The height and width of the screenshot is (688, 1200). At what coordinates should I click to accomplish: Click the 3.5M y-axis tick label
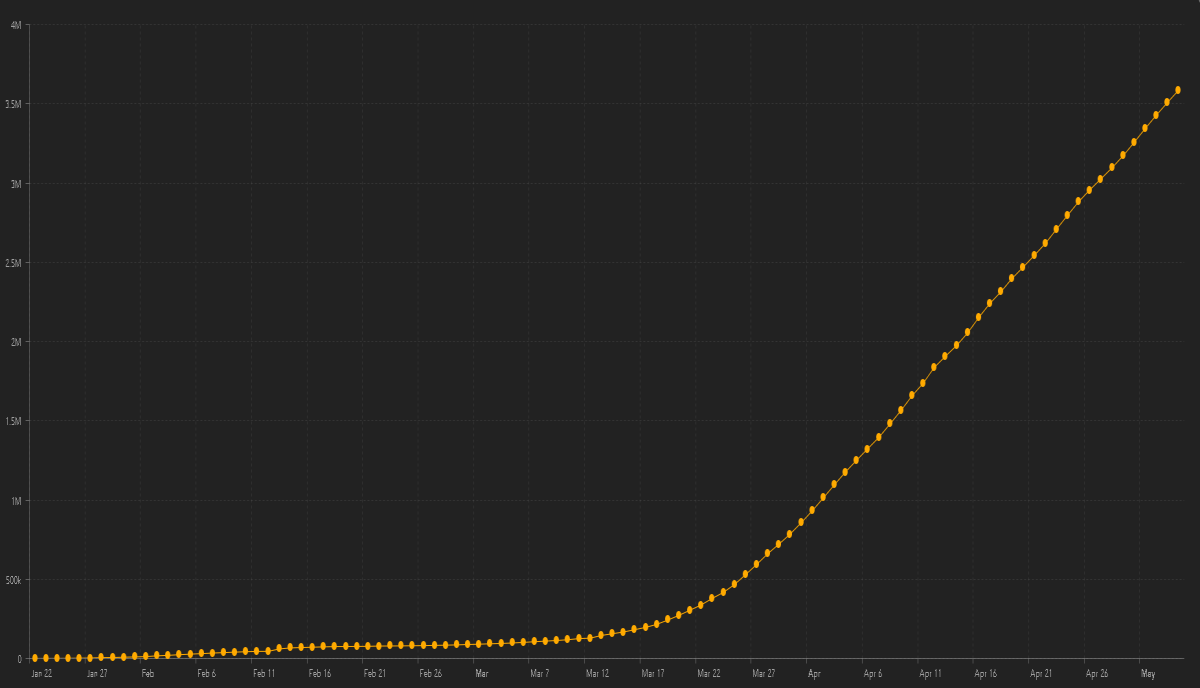tap(15, 104)
